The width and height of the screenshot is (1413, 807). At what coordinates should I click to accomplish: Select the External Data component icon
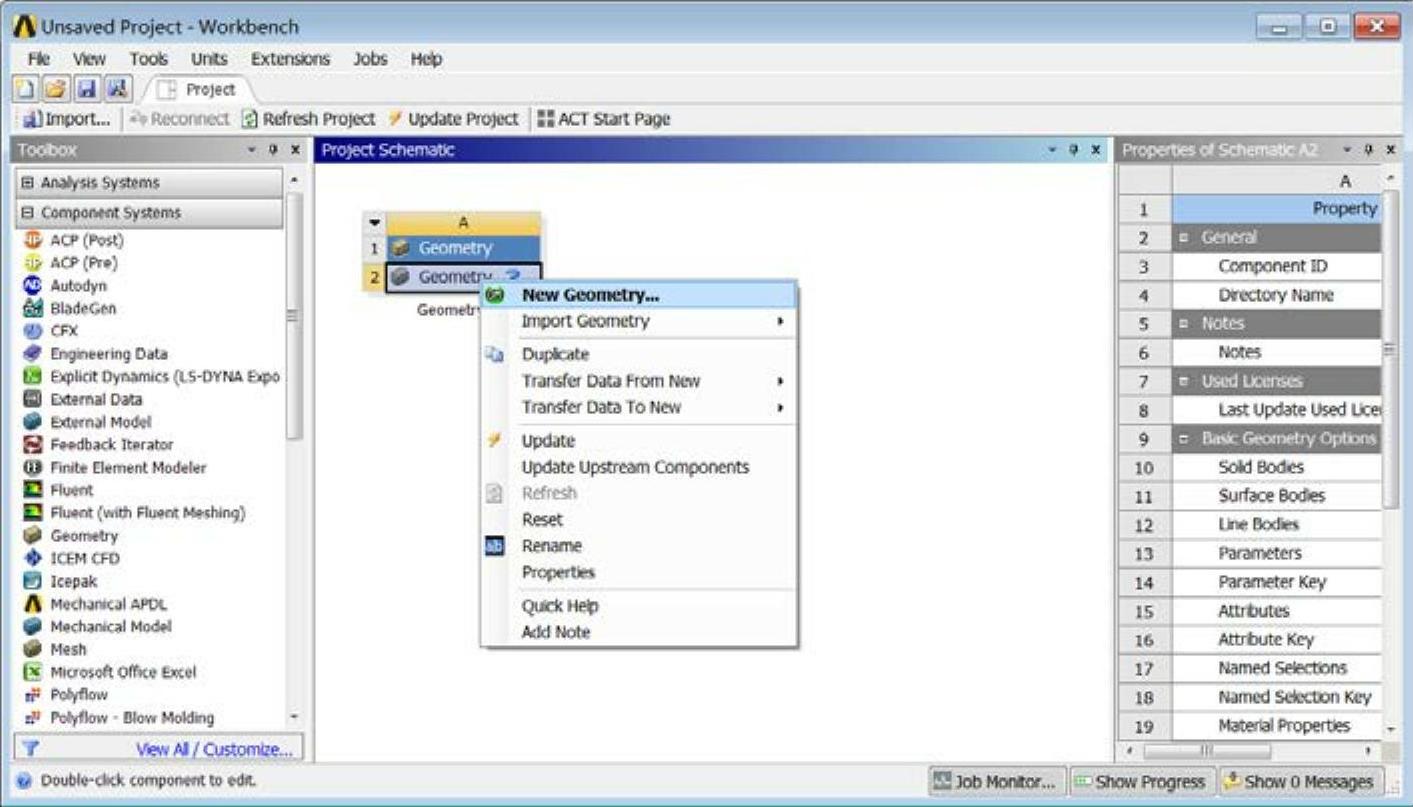pyautogui.click(x=33, y=399)
